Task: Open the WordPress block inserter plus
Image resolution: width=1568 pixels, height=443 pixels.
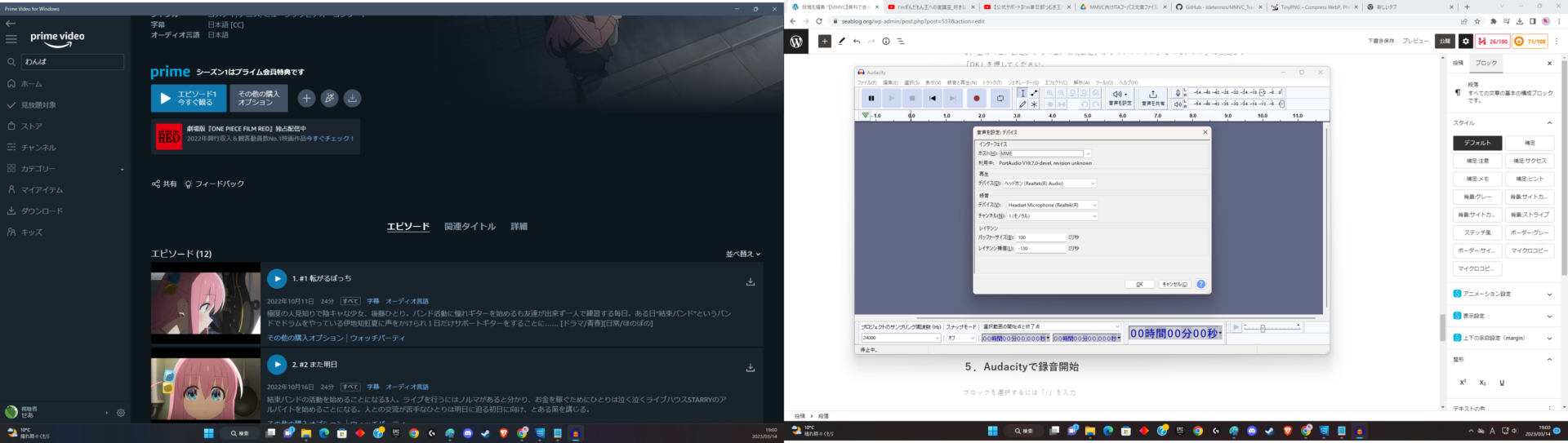Action: [825, 41]
